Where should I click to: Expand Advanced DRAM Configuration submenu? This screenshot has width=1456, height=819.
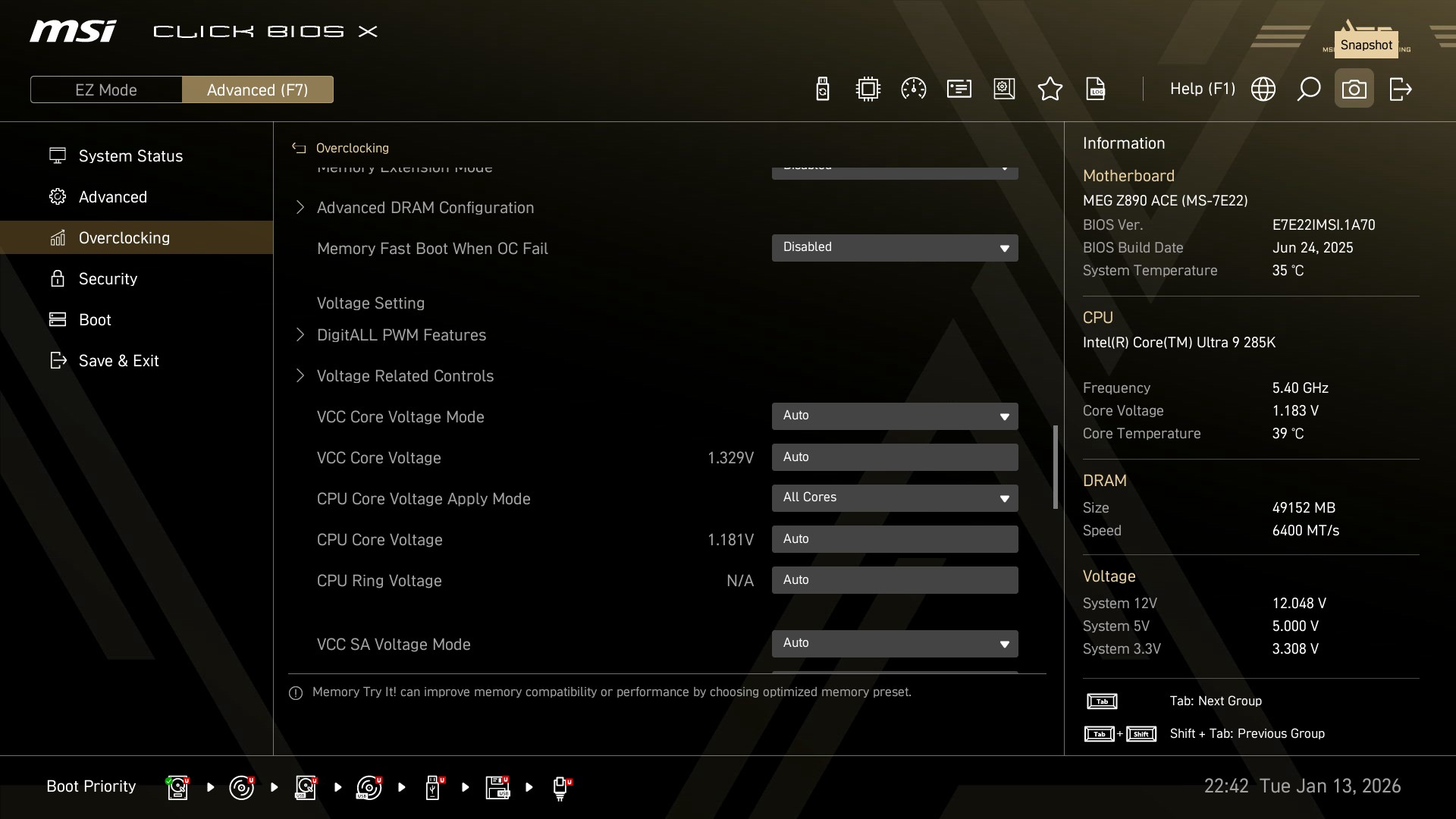[425, 208]
